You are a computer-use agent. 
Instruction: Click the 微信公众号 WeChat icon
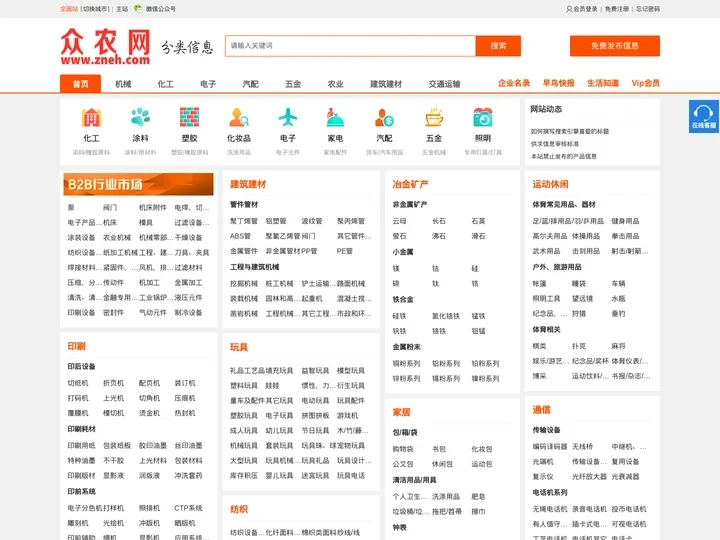(x=138, y=8)
